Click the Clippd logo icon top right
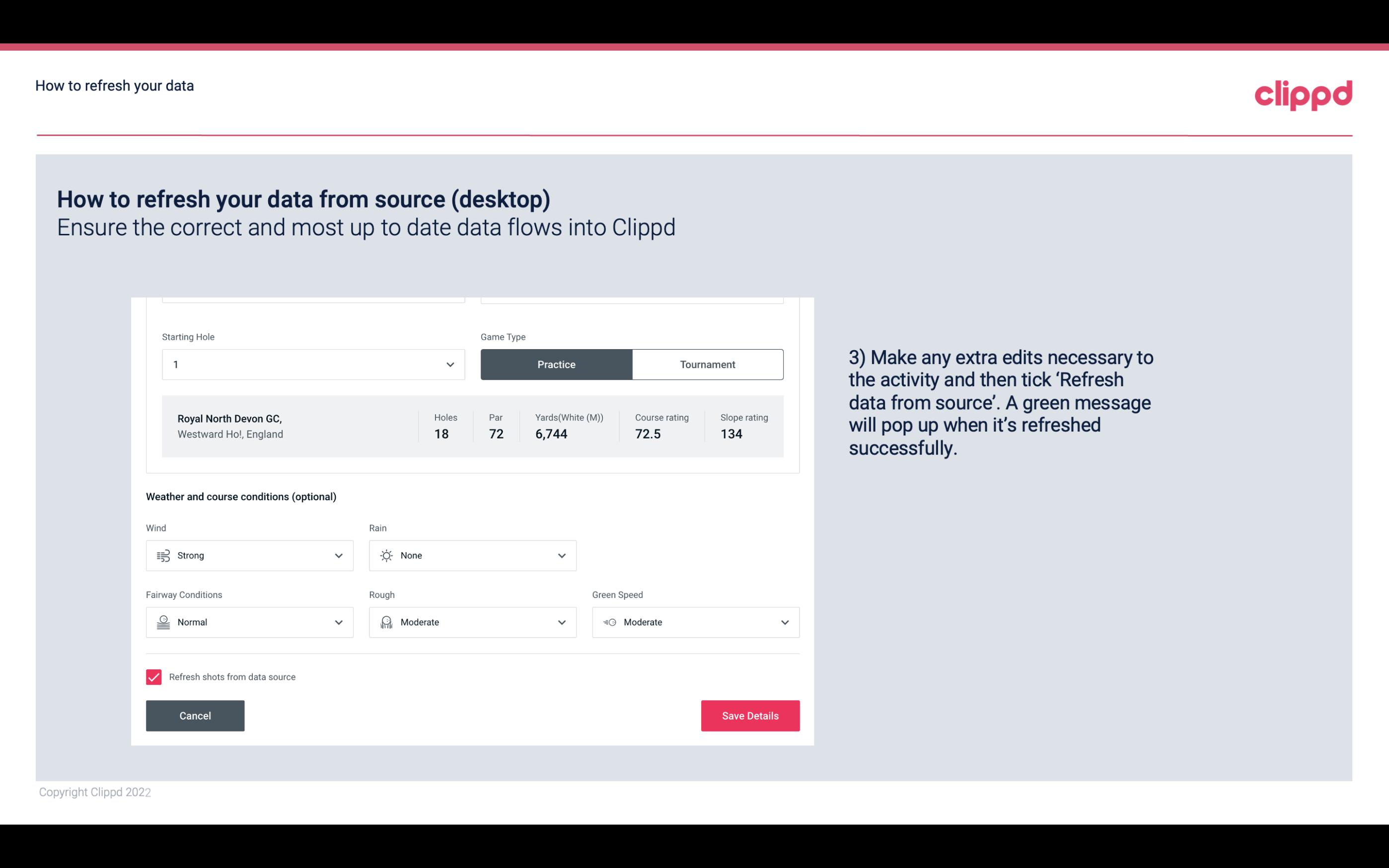This screenshot has height=868, width=1389. (x=1303, y=94)
